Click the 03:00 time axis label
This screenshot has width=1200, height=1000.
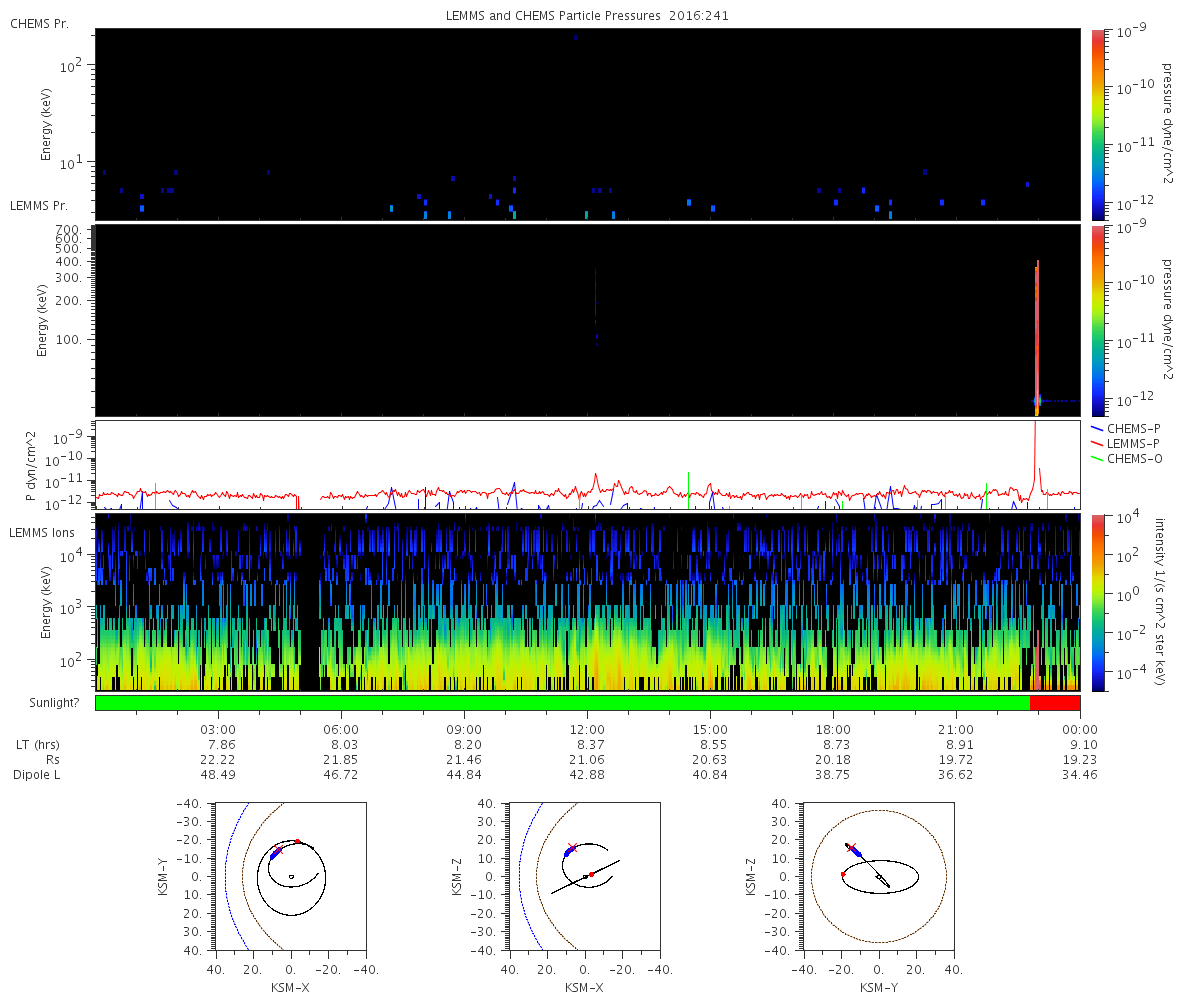tap(218, 728)
